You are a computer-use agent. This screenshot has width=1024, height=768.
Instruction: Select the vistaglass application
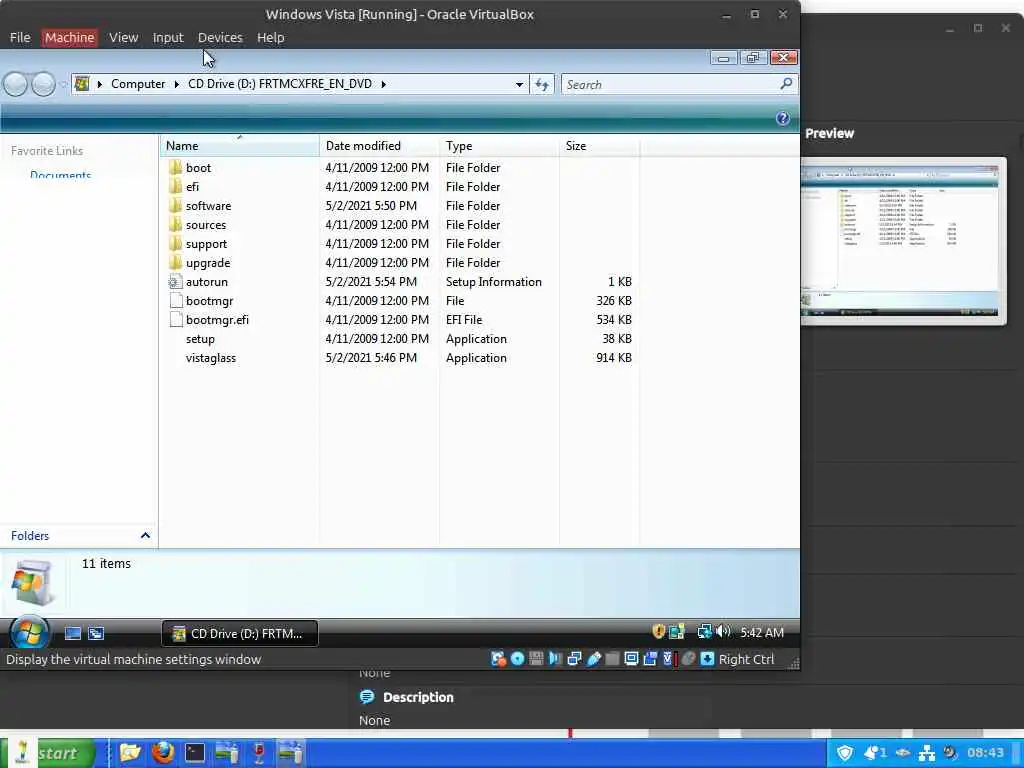tap(210, 358)
